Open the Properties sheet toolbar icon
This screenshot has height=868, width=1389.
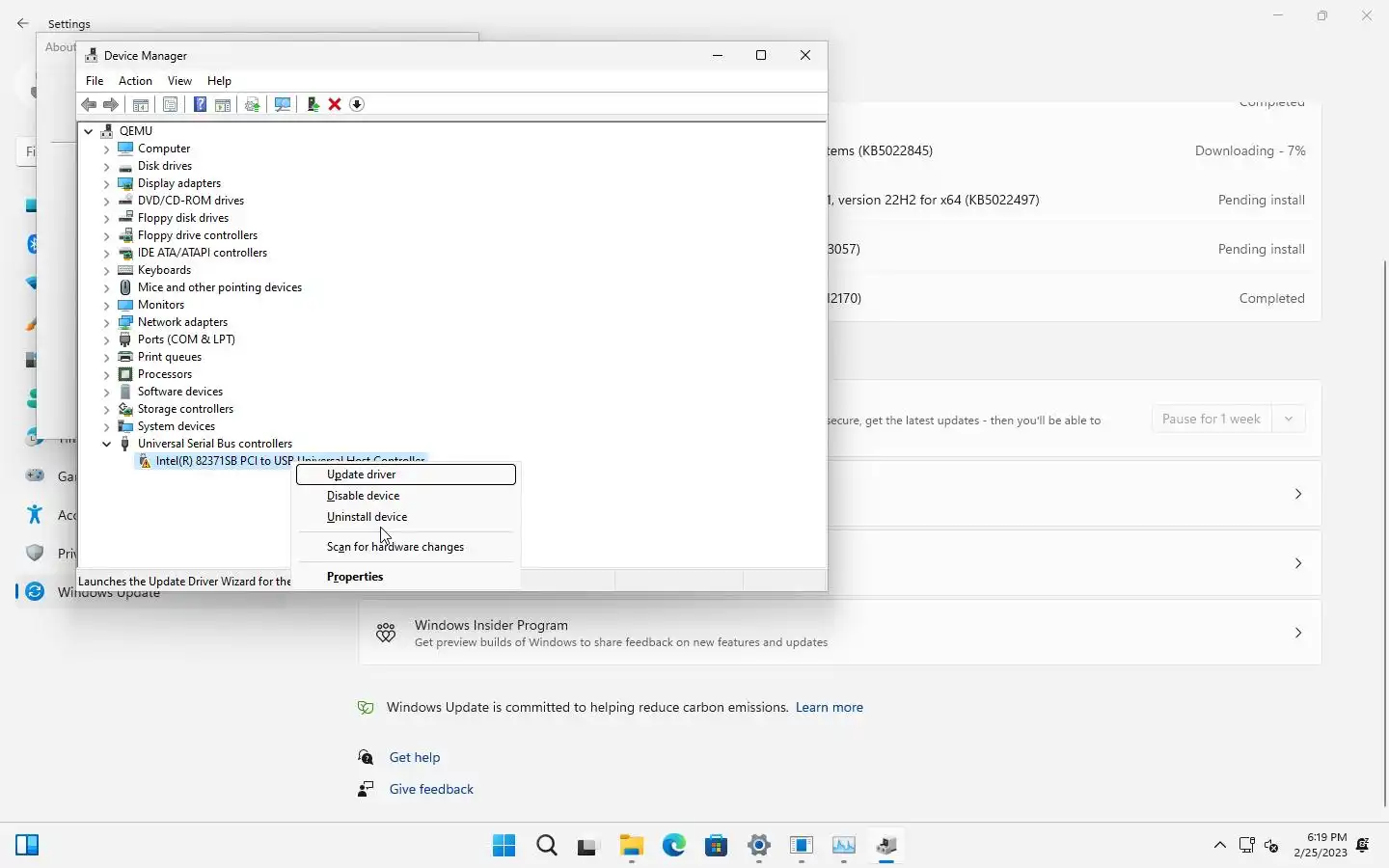[x=170, y=104]
